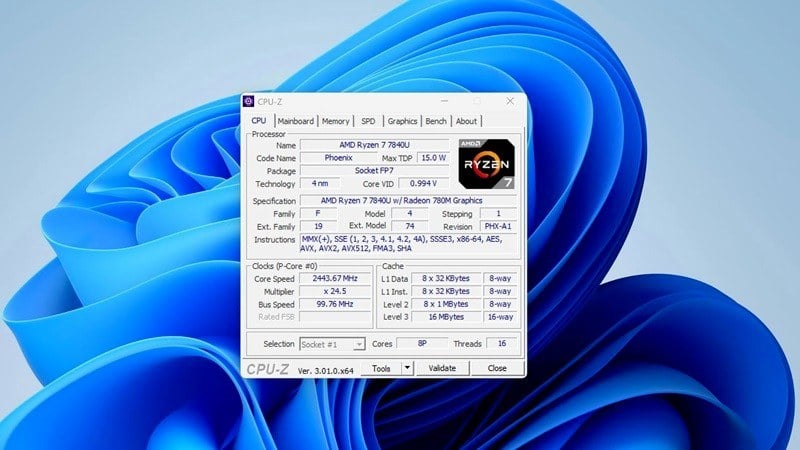The height and width of the screenshot is (450, 800).
Task: Click the Multiplier value x 24.5
Action: point(335,291)
